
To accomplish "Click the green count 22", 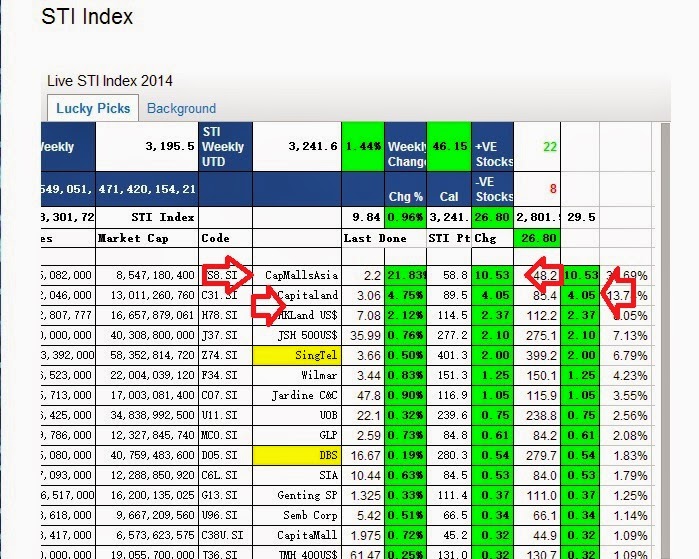I will click(x=550, y=147).
